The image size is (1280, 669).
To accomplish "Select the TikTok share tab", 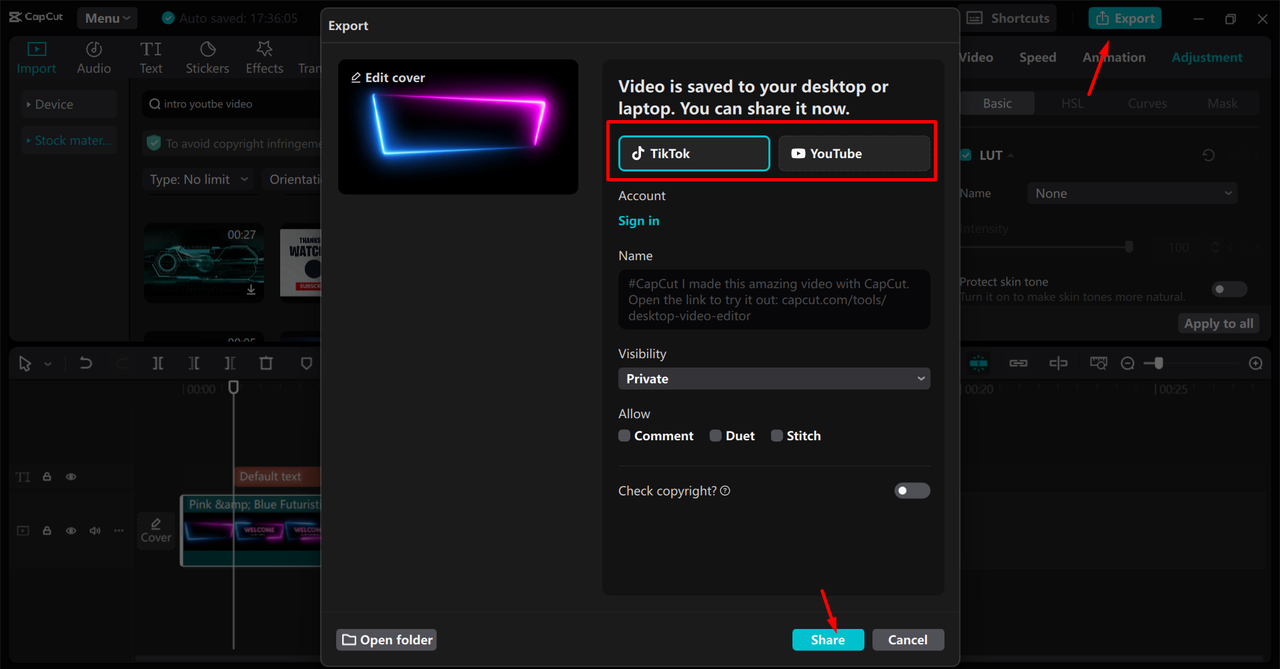I will 694,154.
